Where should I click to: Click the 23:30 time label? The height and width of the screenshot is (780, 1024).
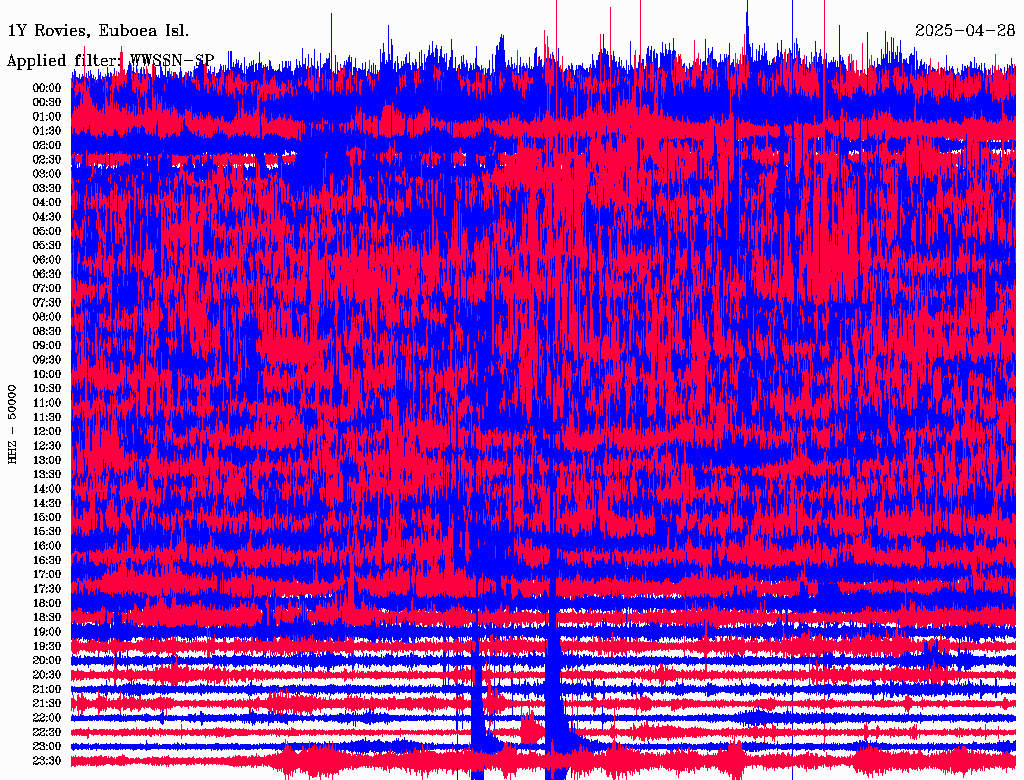tap(47, 761)
